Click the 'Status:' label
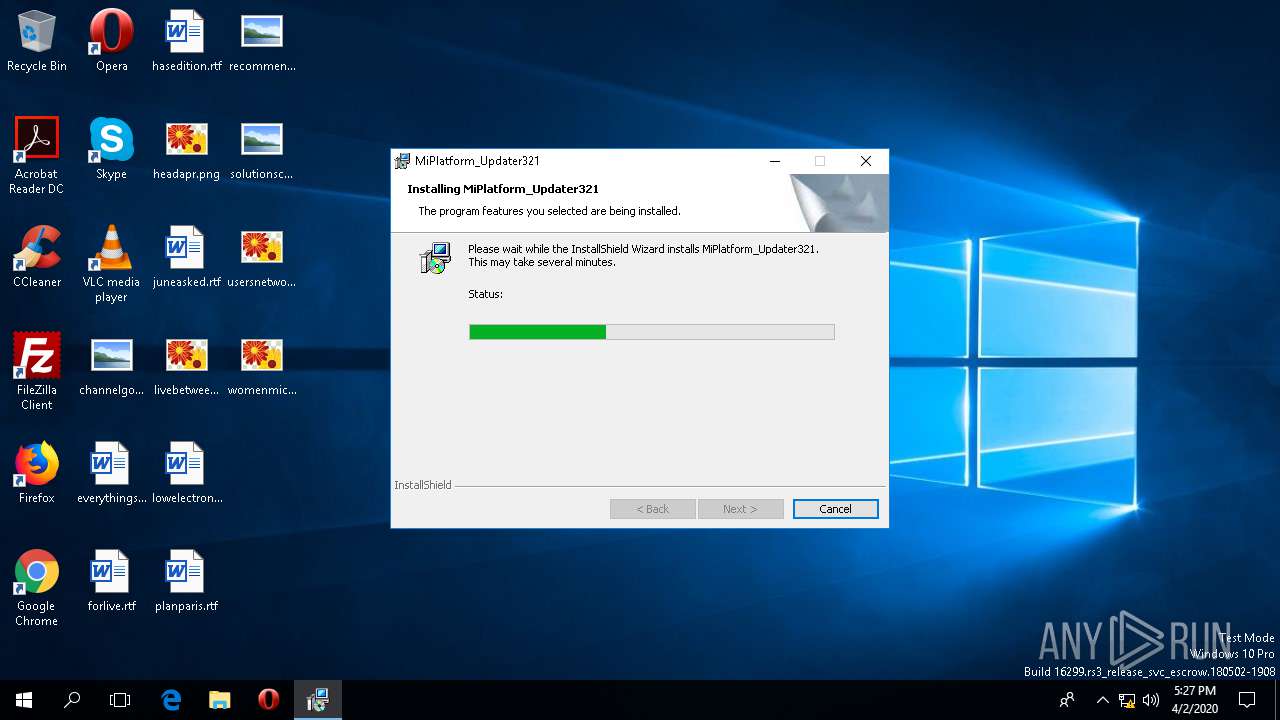The height and width of the screenshot is (720, 1280). pos(485,294)
